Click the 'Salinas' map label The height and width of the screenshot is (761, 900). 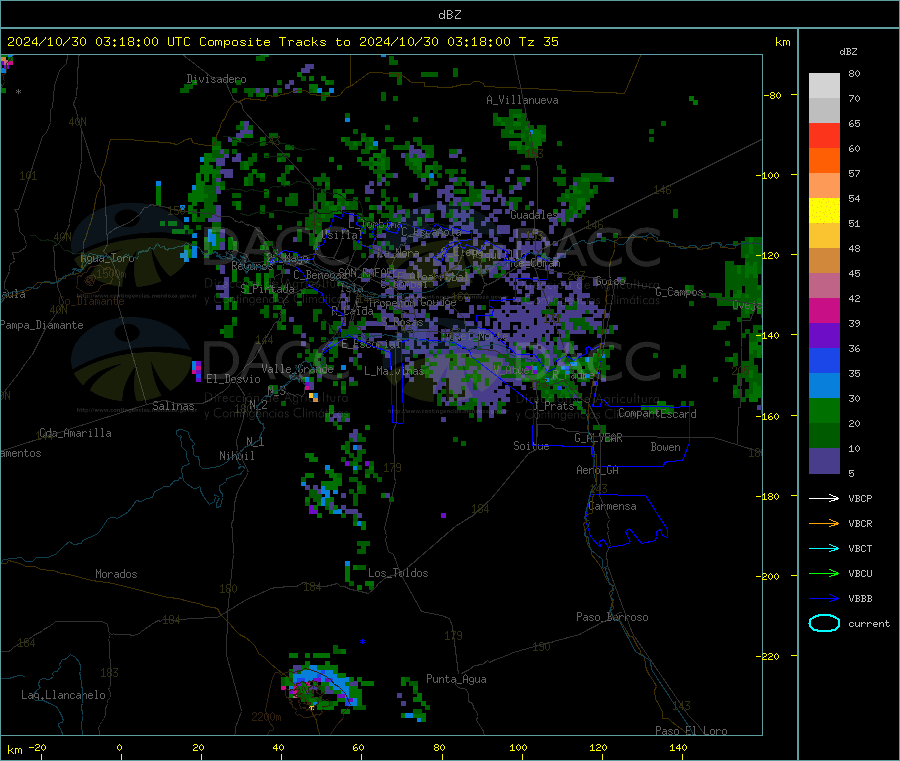173,406
